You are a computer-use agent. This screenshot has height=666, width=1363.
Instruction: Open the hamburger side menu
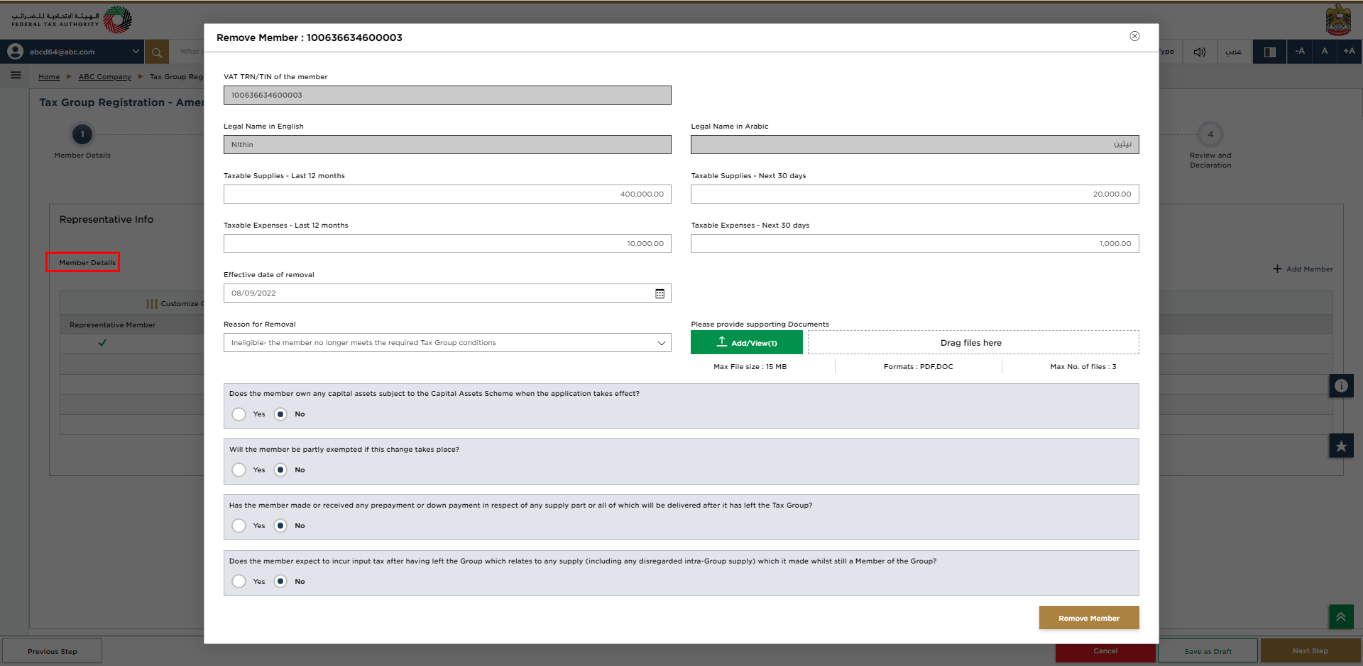coord(16,76)
